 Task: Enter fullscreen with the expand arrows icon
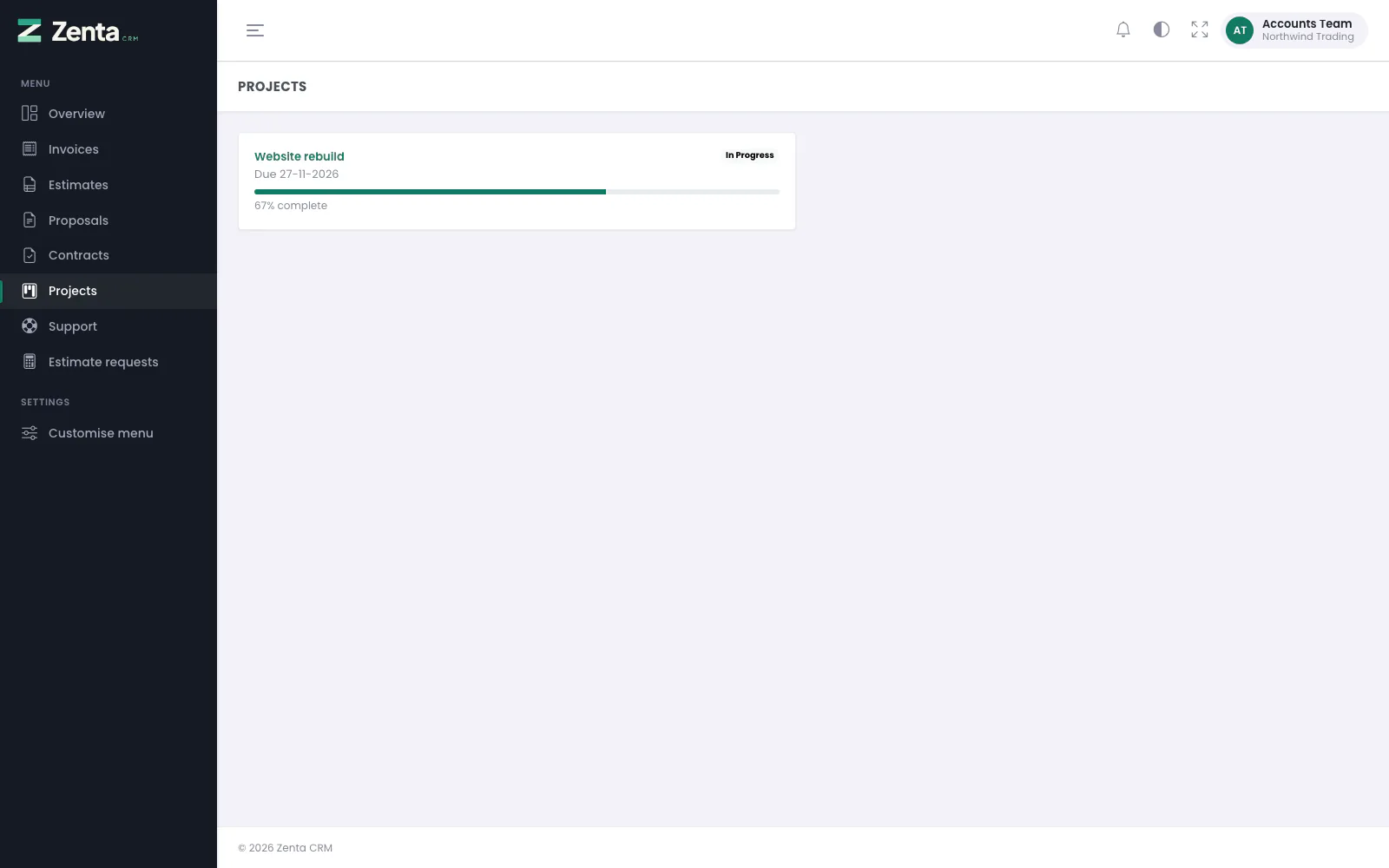coord(1200,30)
